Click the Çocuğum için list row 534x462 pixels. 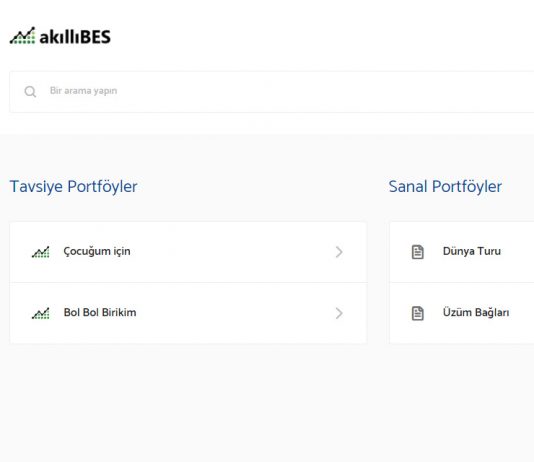click(x=188, y=252)
